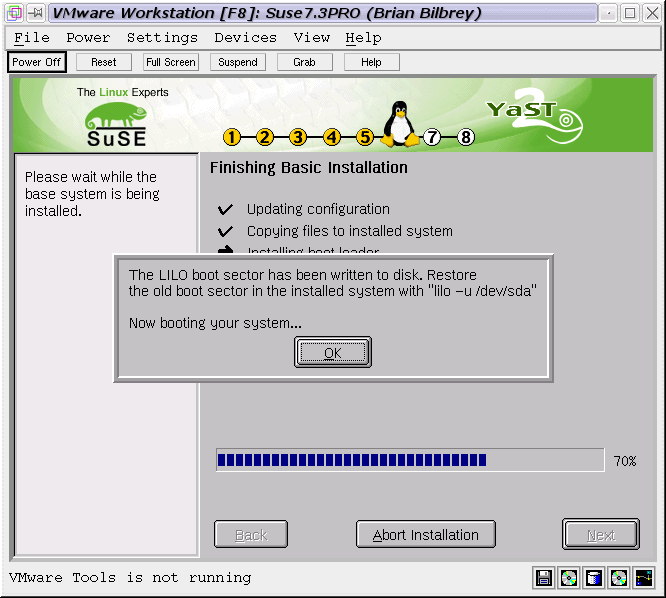Expand the Settings menu

tap(162, 38)
